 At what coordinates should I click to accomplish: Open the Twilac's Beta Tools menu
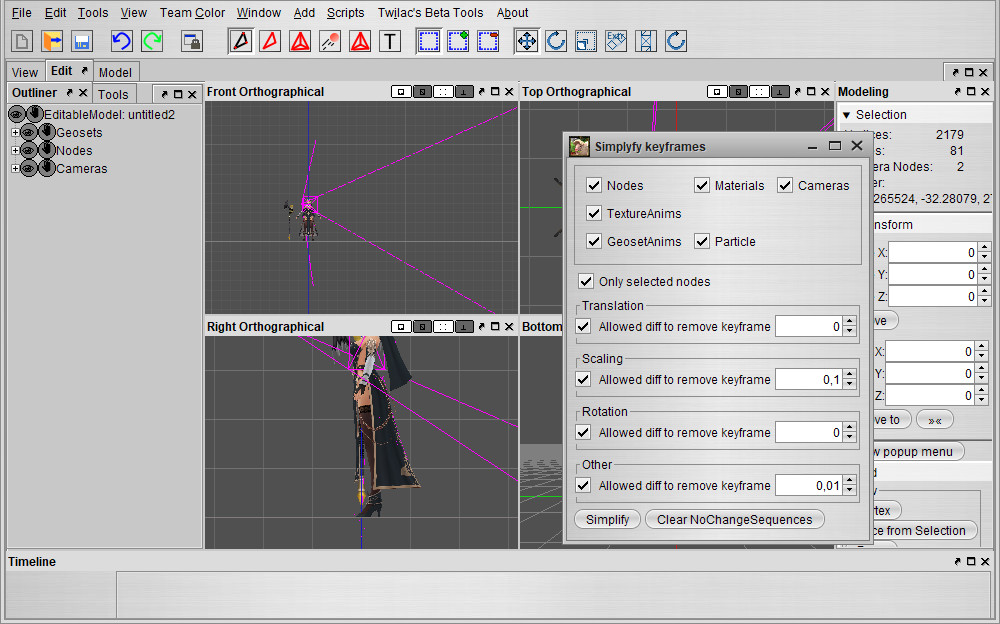point(430,13)
